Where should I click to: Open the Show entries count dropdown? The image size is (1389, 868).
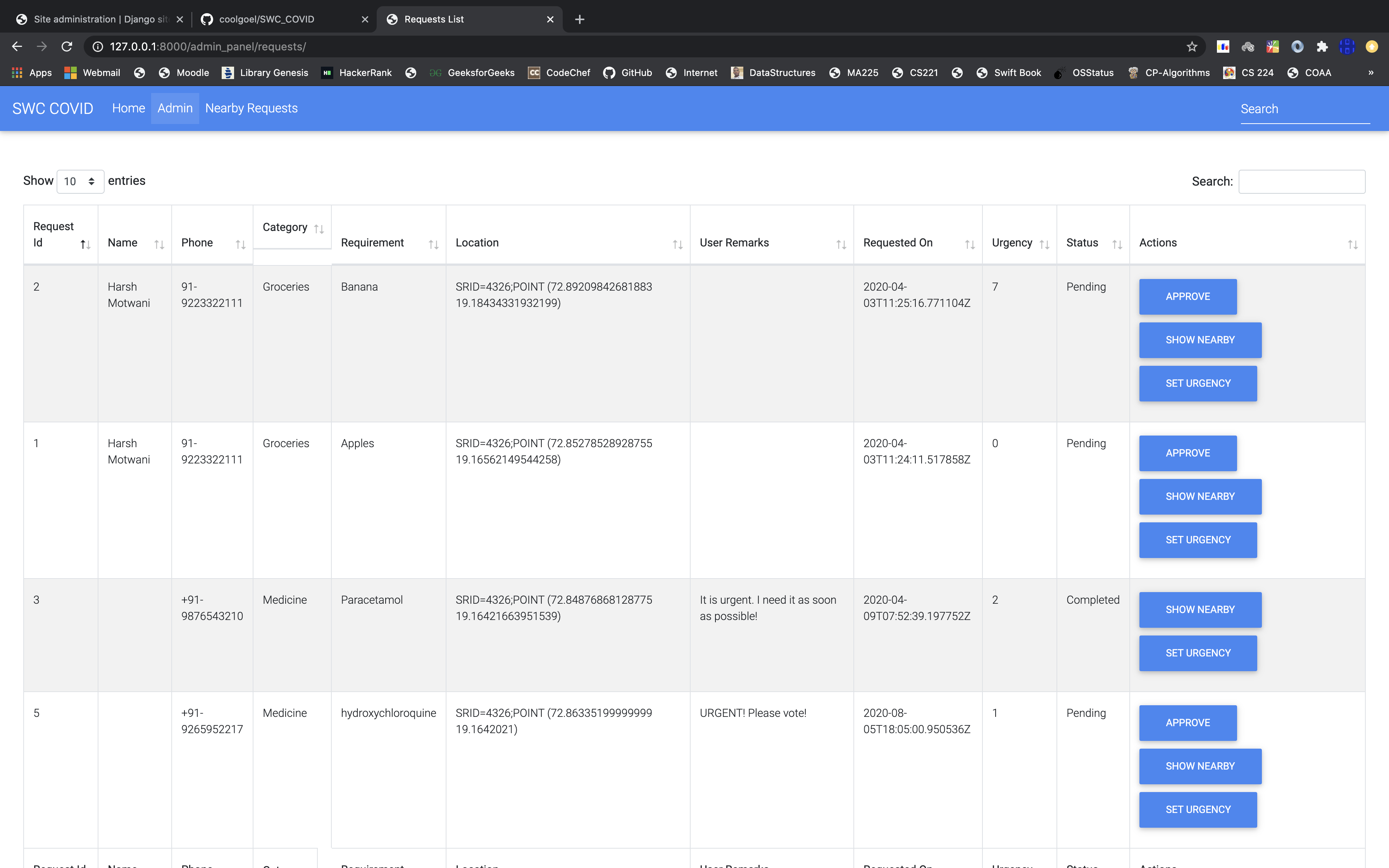[x=80, y=181]
